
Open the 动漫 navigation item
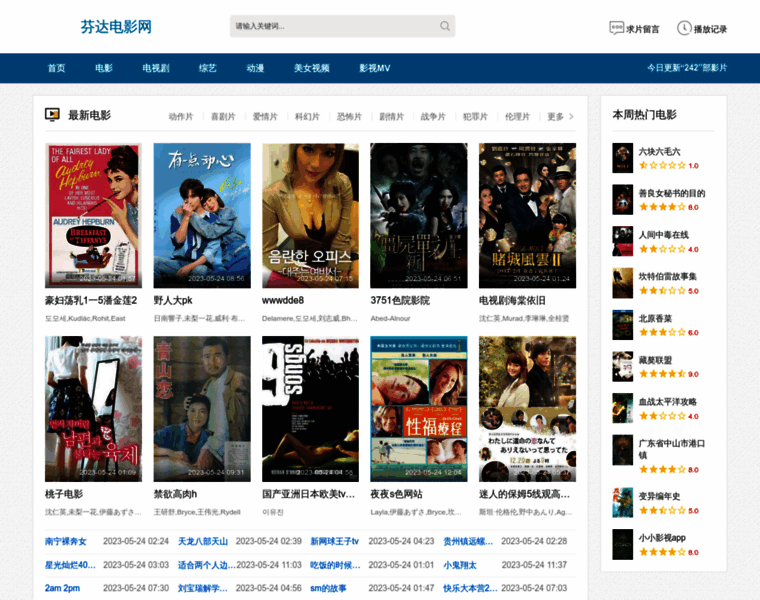[255, 68]
